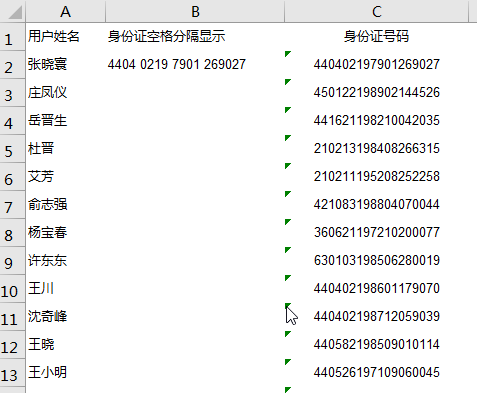Click ID number 440402198601179070
Screen dimensions: 477x393
point(376,289)
